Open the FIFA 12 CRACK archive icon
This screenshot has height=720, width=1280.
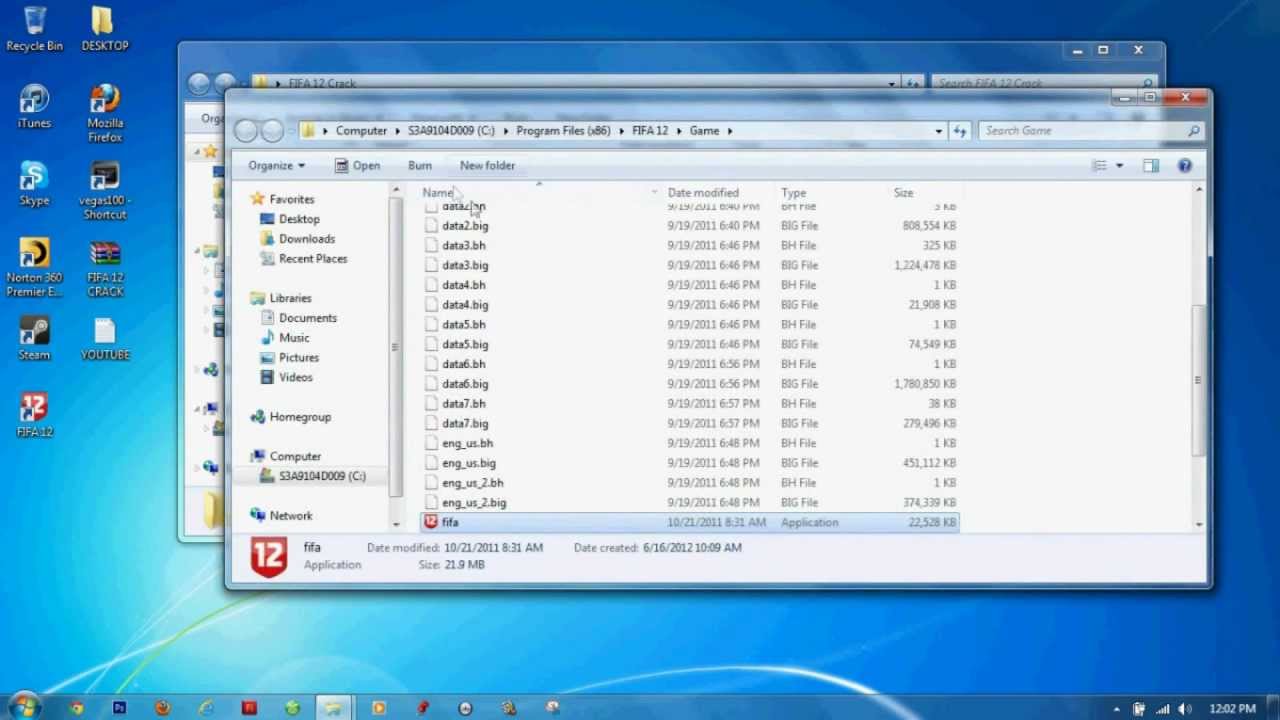pyautogui.click(x=104, y=268)
